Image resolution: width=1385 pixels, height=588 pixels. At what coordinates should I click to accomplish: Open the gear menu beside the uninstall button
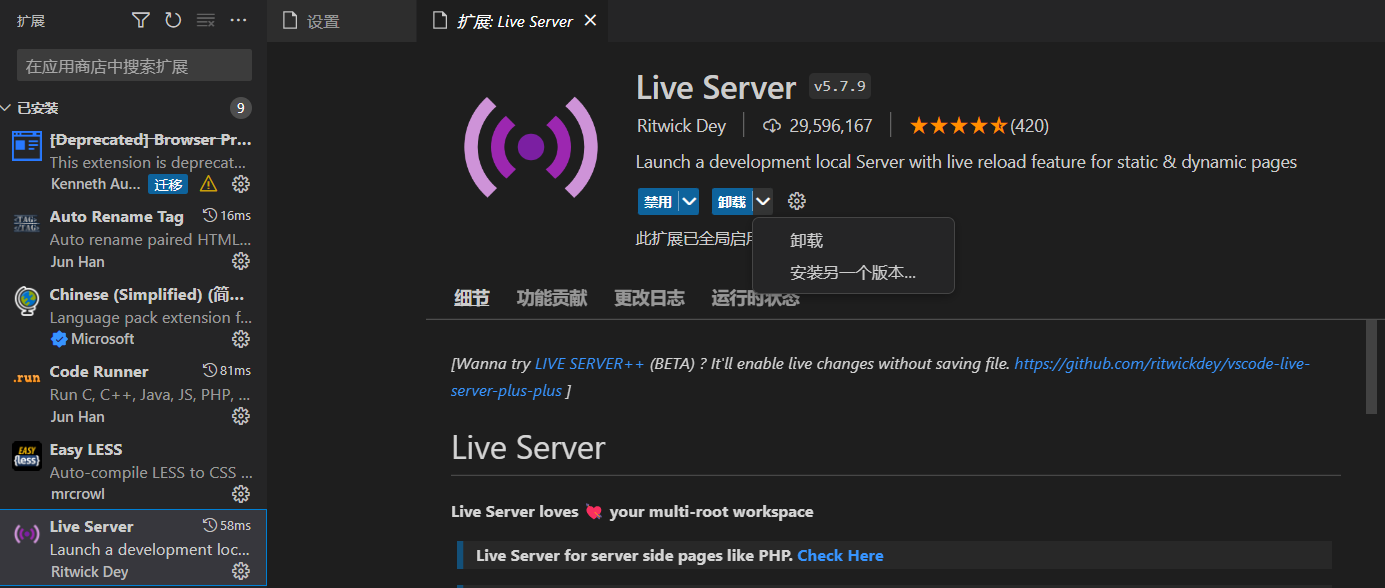(796, 202)
